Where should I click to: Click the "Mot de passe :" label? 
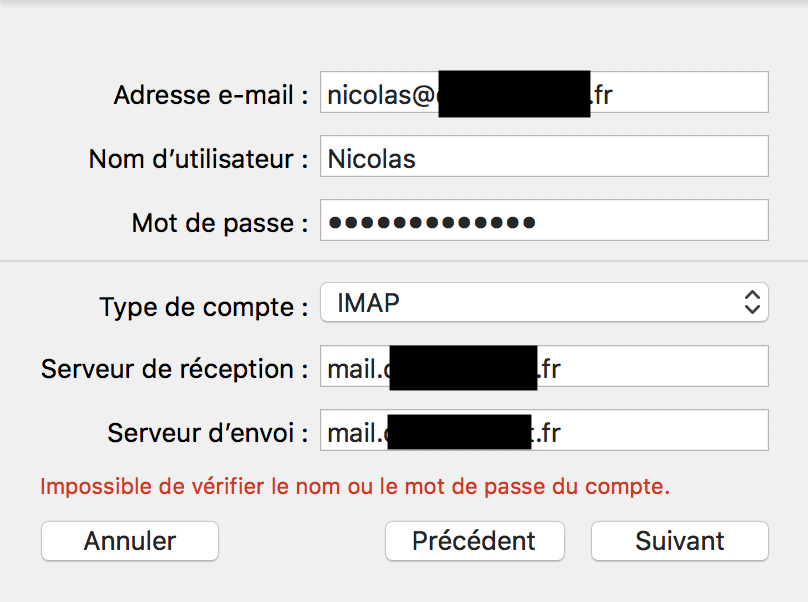tap(219, 223)
